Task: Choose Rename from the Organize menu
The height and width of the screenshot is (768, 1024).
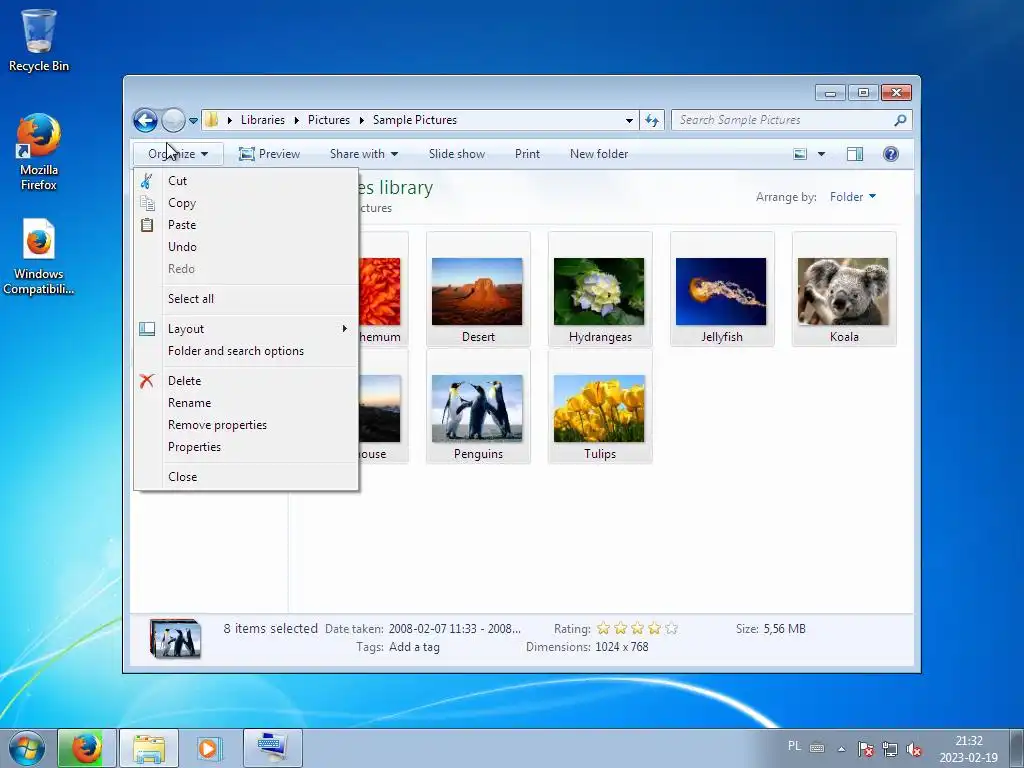Action: [x=246, y=403]
